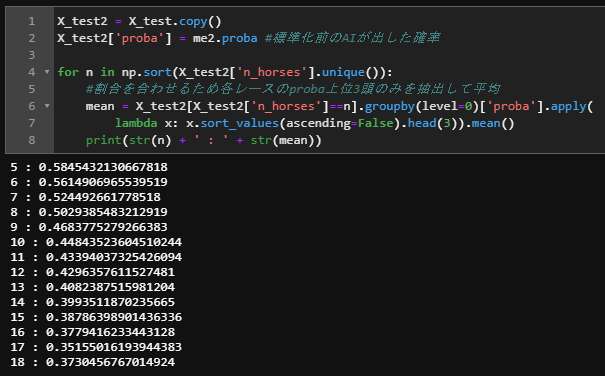
Task: Click output value 0.5845432130667818
Action: click(103, 167)
